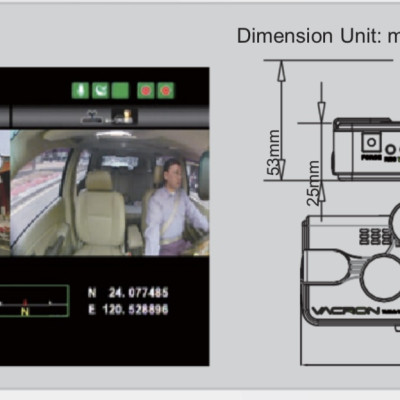Click the blank green square icon
400x400 pixels.
(120, 91)
